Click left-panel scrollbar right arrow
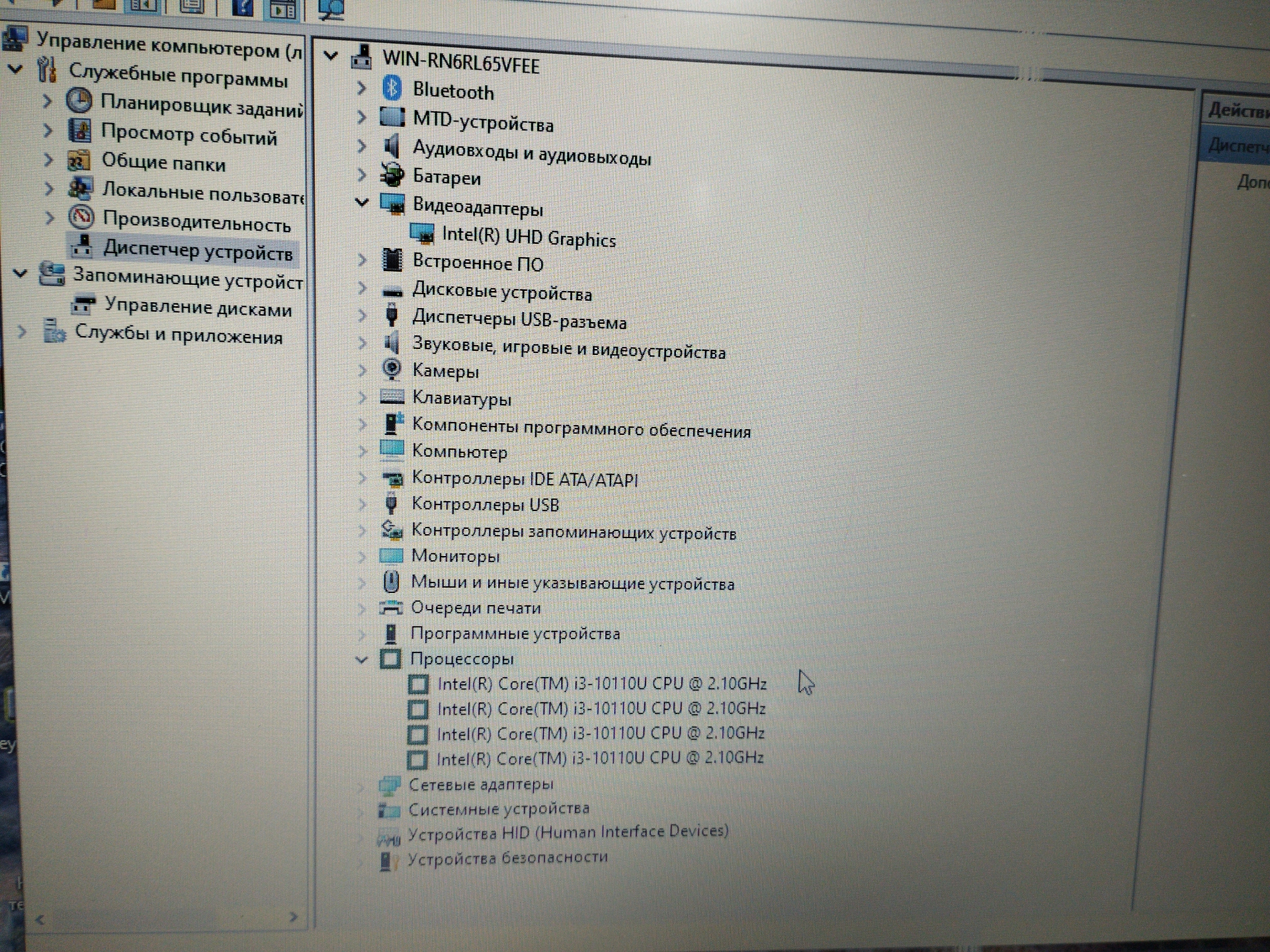This screenshot has width=1270, height=952. [x=293, y=917]
